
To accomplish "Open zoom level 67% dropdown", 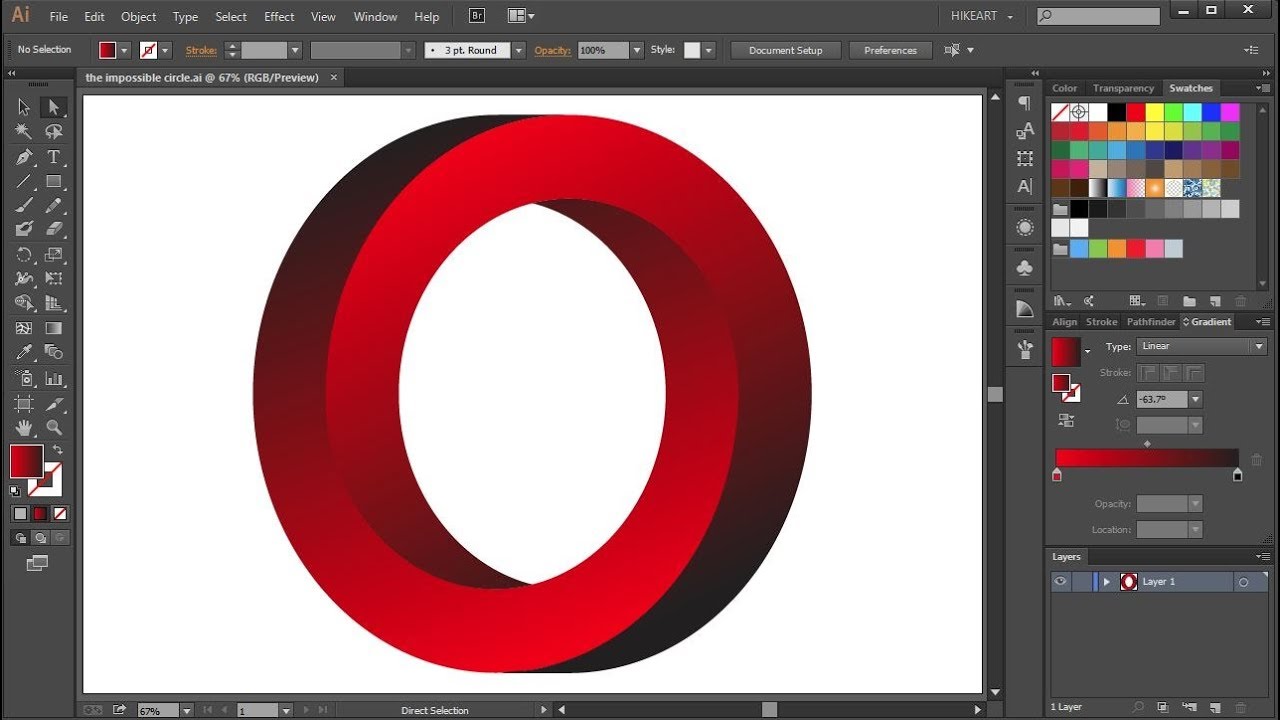I will (x=186, y=710).
